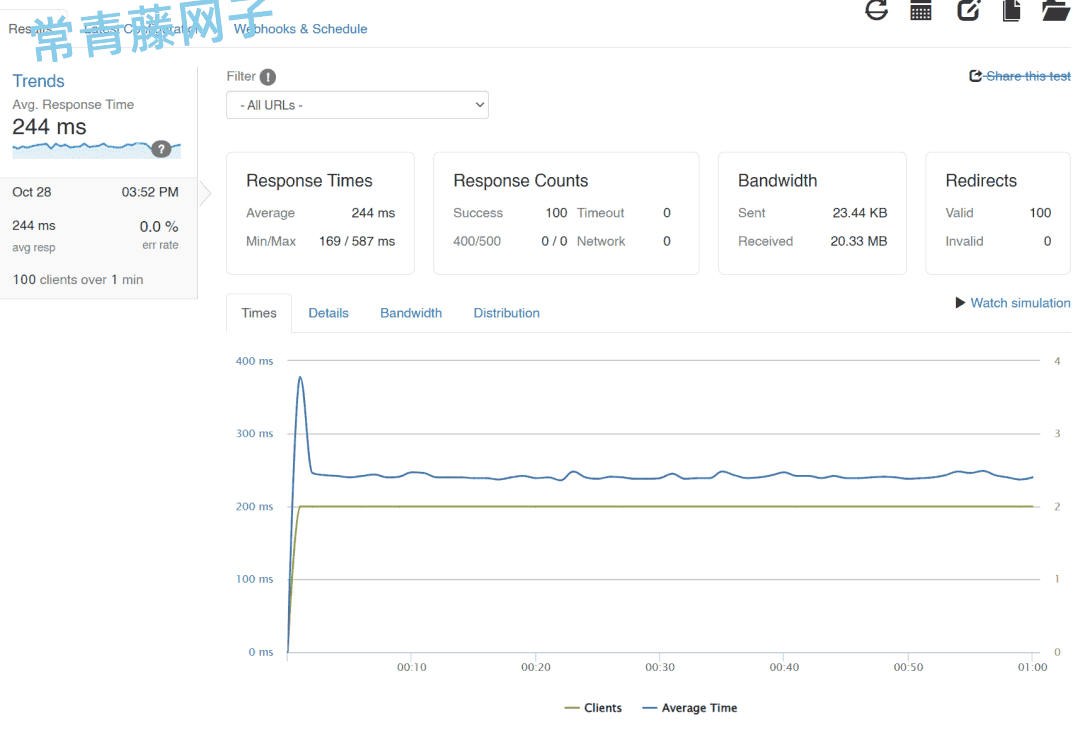This screenshot has width=1080, height=732.
Task: Open the Webhooks & Schedule tab
Action: click(x=300, y=29)
